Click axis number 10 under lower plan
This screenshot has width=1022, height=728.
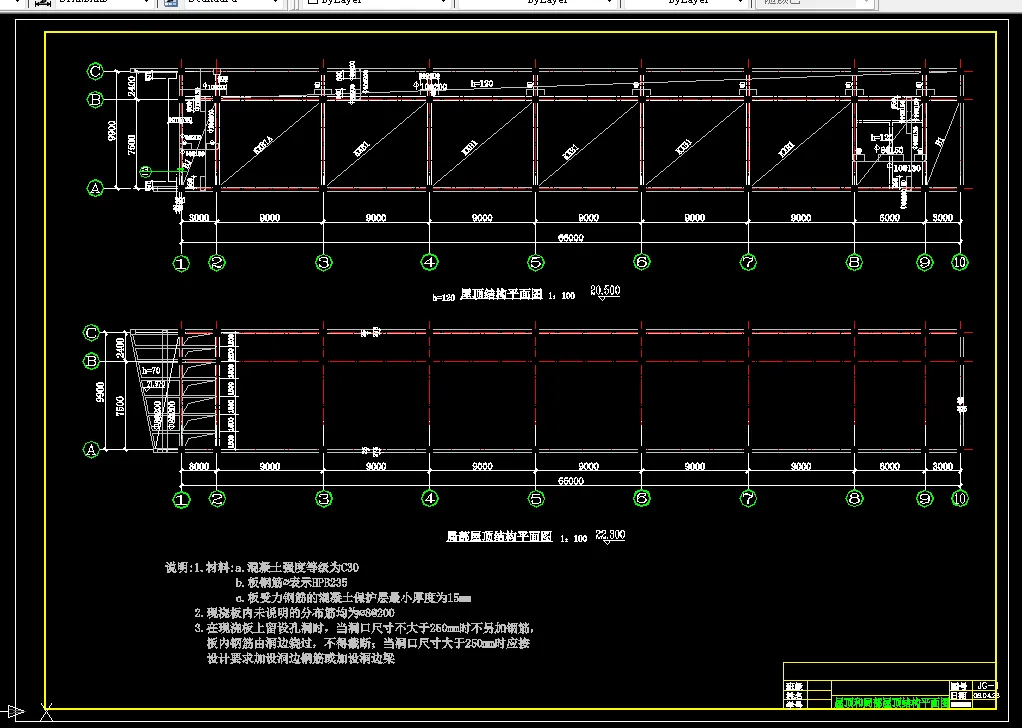pyautogui.click(x=959, y=499)
